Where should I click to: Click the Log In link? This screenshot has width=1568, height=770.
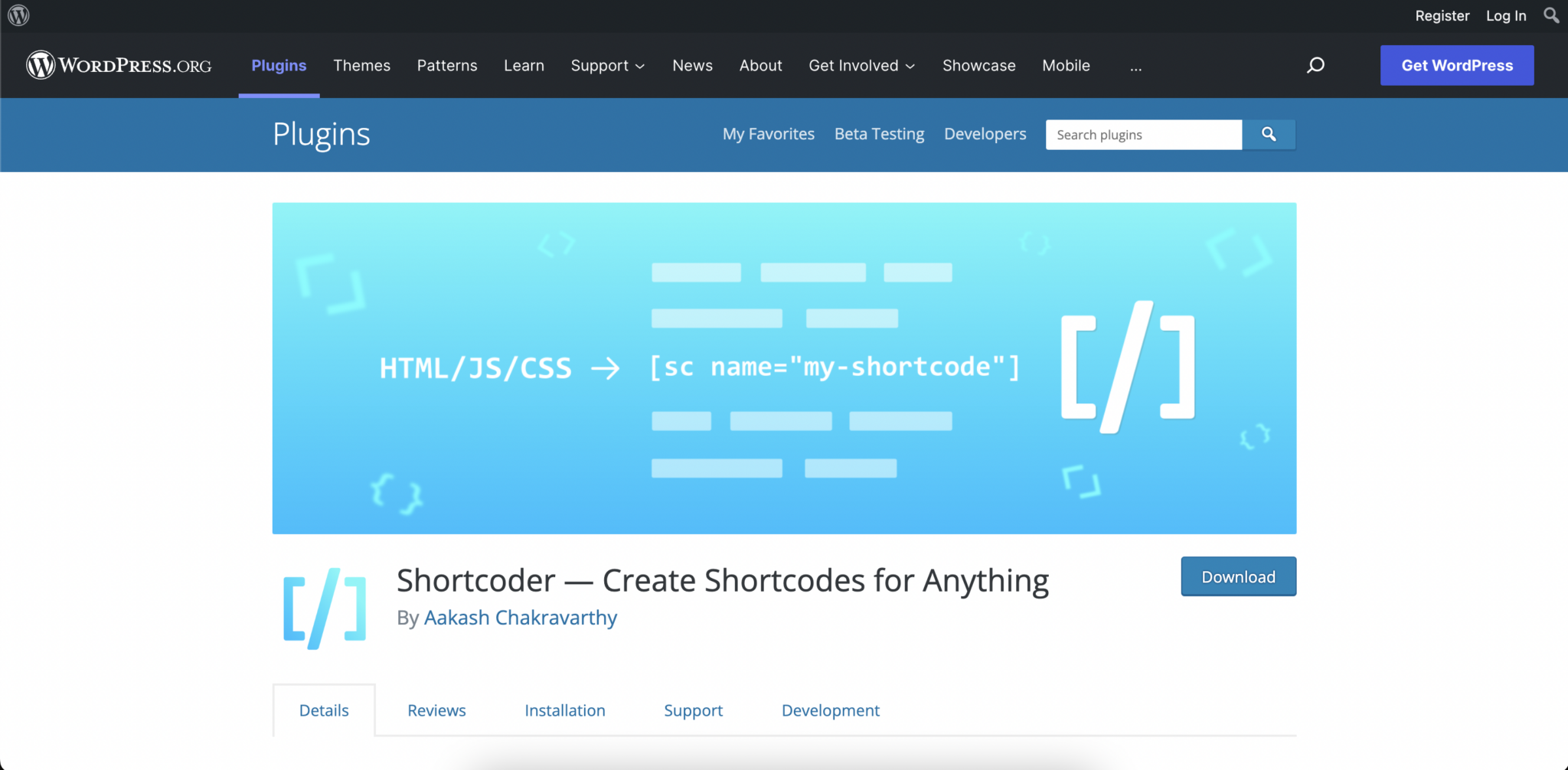1506,15
